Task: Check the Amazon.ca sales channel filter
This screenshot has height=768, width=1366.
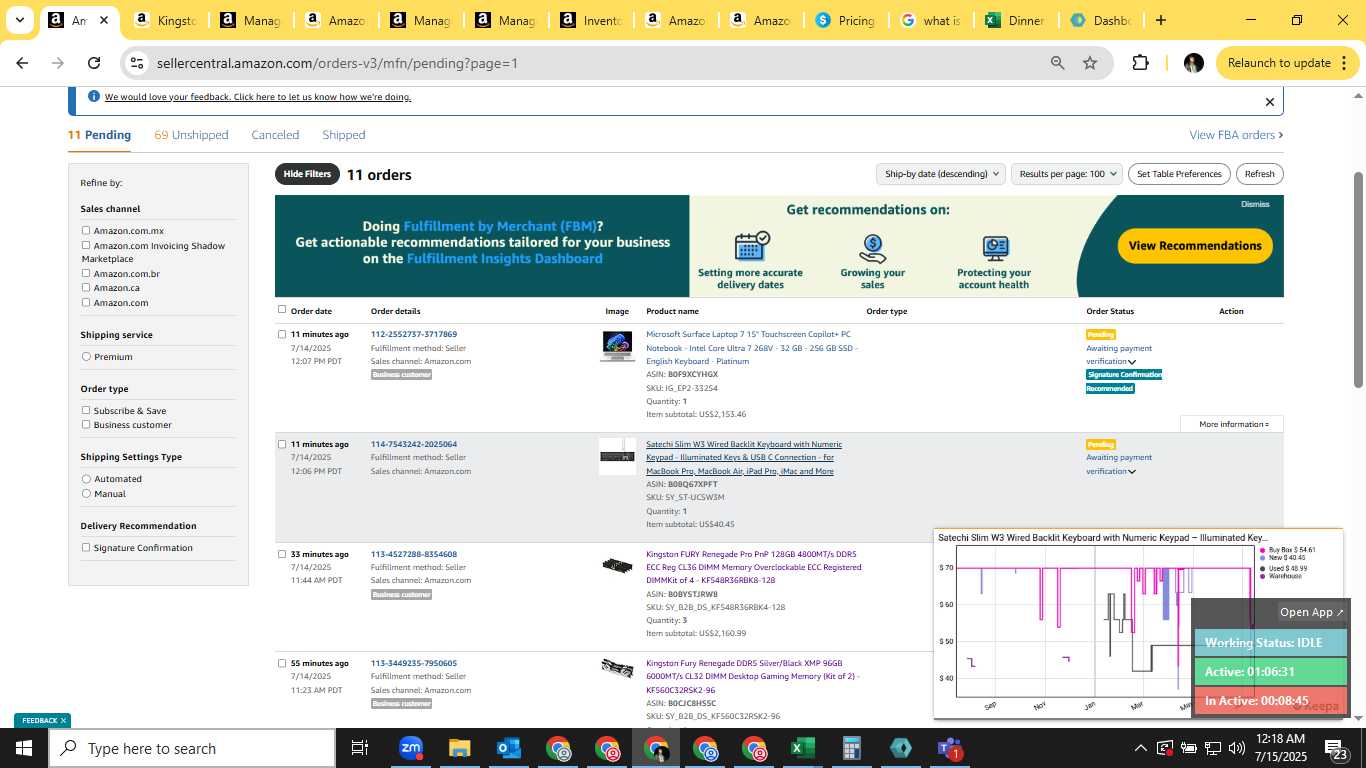Action: tap(86, 288)
